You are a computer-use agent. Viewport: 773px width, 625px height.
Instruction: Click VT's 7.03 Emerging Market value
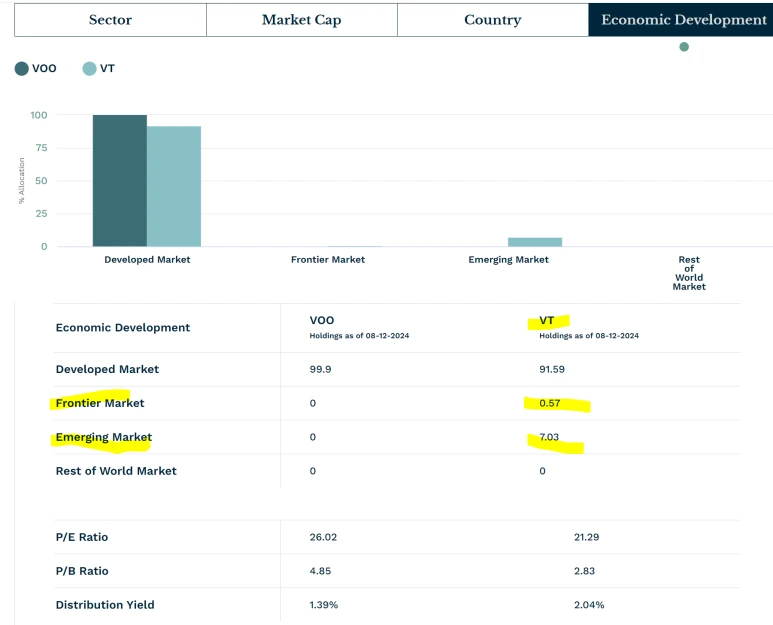pyautogui.click(x=552, y=437)
